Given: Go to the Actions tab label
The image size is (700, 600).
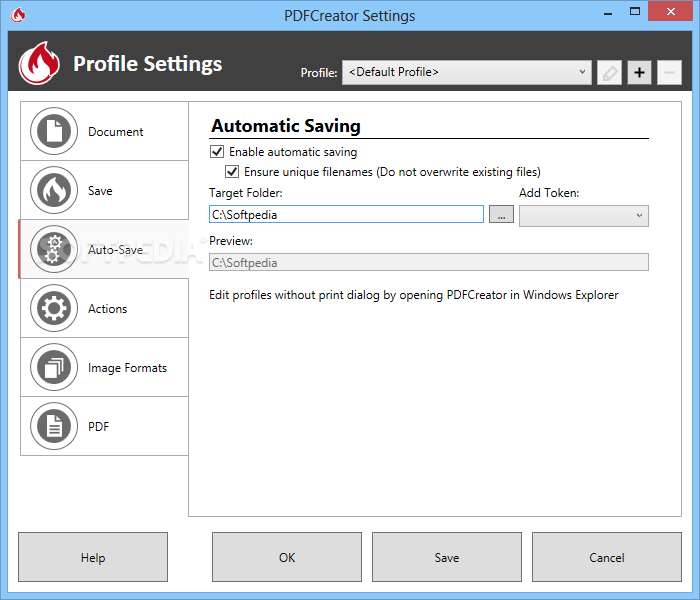Looking at the screenshot, I should [x=107, y=308].
